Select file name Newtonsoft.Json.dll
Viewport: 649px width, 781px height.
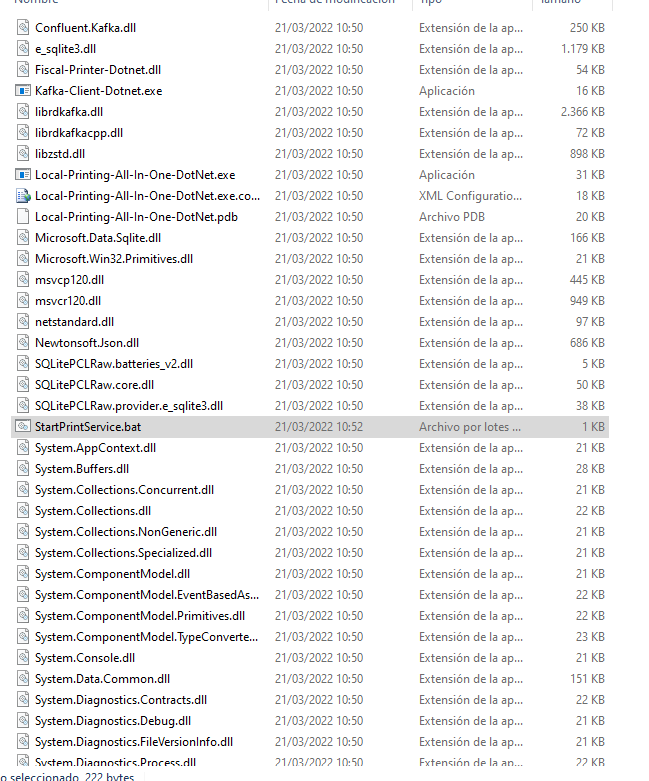click(87, 343)
